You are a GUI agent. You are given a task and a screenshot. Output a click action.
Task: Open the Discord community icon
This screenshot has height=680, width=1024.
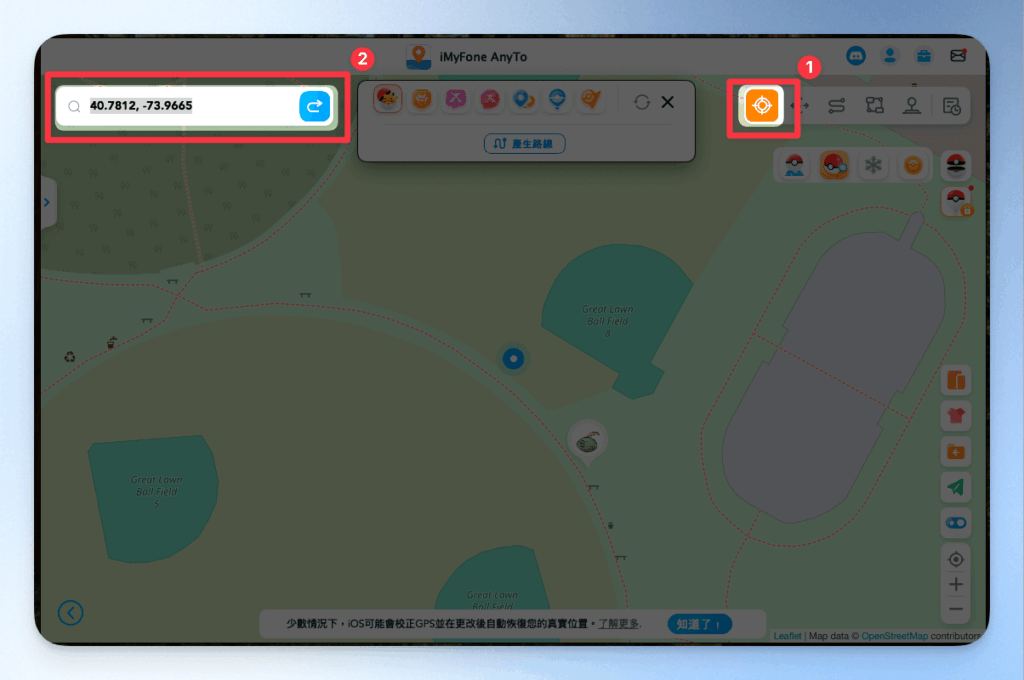pyautogui.click(x=856, y=56)
